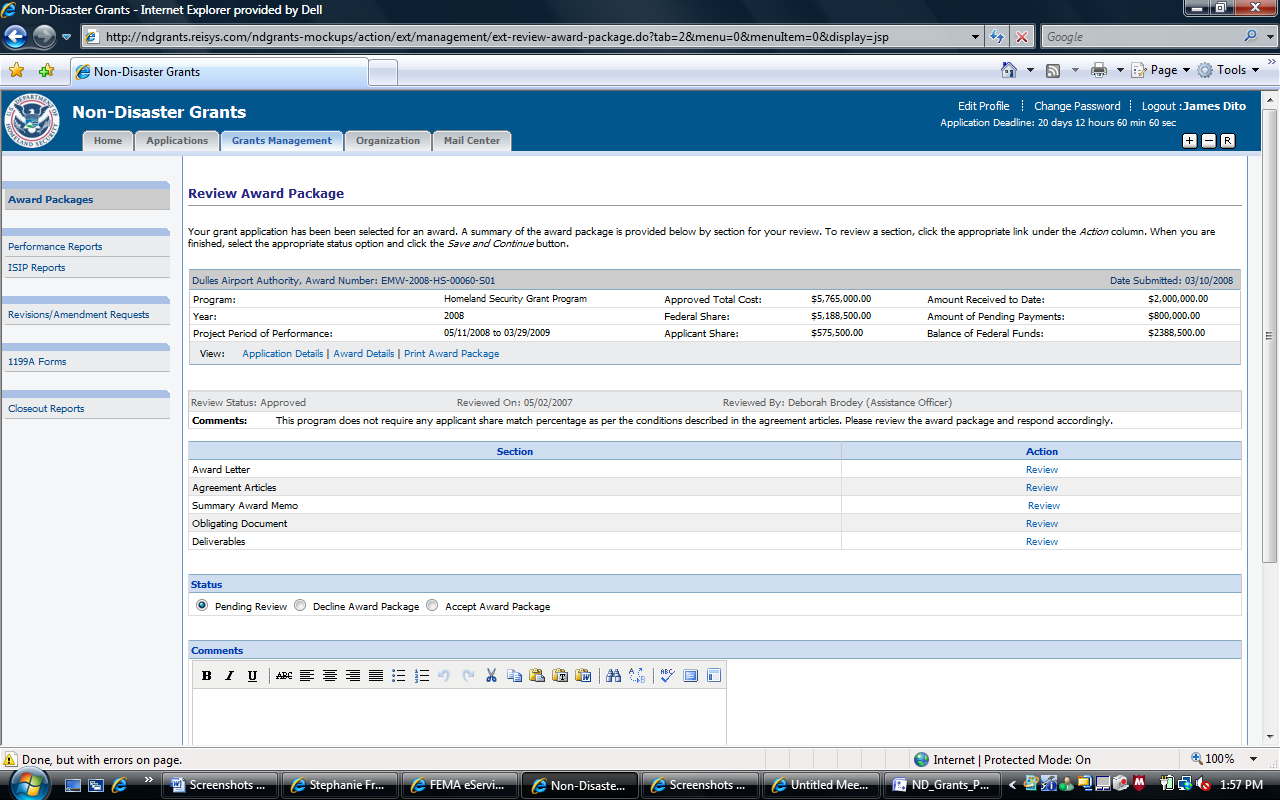Click Review link for Award Letter
The image size is (1280, 800).
[x=1041, y=470]
